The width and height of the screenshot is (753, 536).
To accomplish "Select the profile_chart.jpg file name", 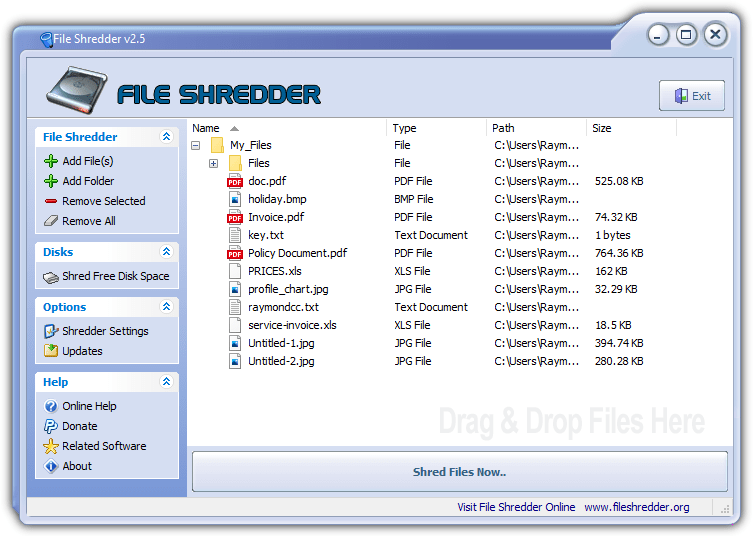I will click(x=288, y=289).
